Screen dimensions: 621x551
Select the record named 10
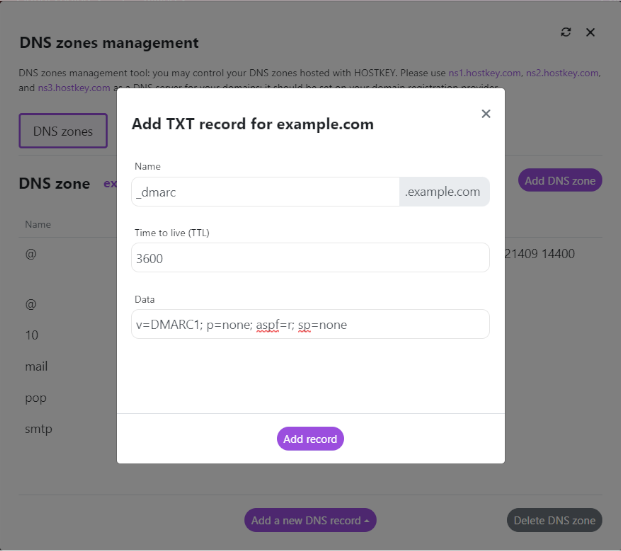coord(32,335)
